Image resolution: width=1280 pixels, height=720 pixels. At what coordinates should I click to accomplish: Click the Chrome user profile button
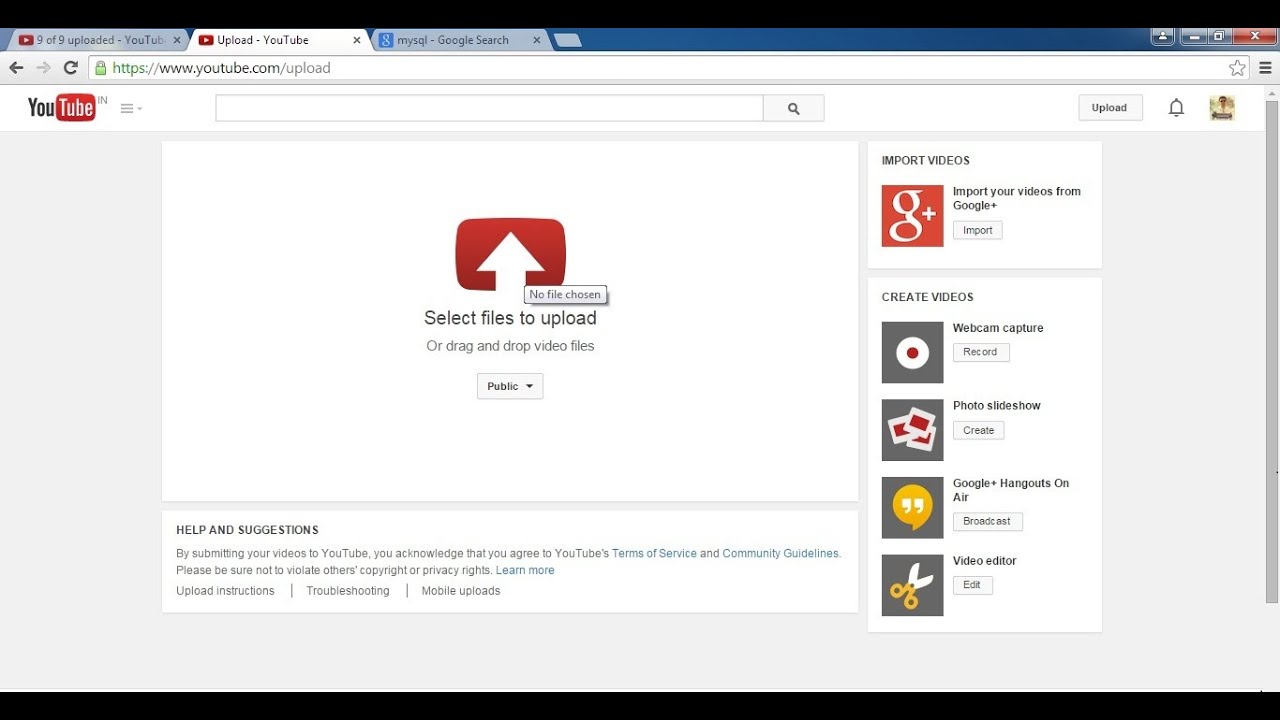(x=1162, y=37)
